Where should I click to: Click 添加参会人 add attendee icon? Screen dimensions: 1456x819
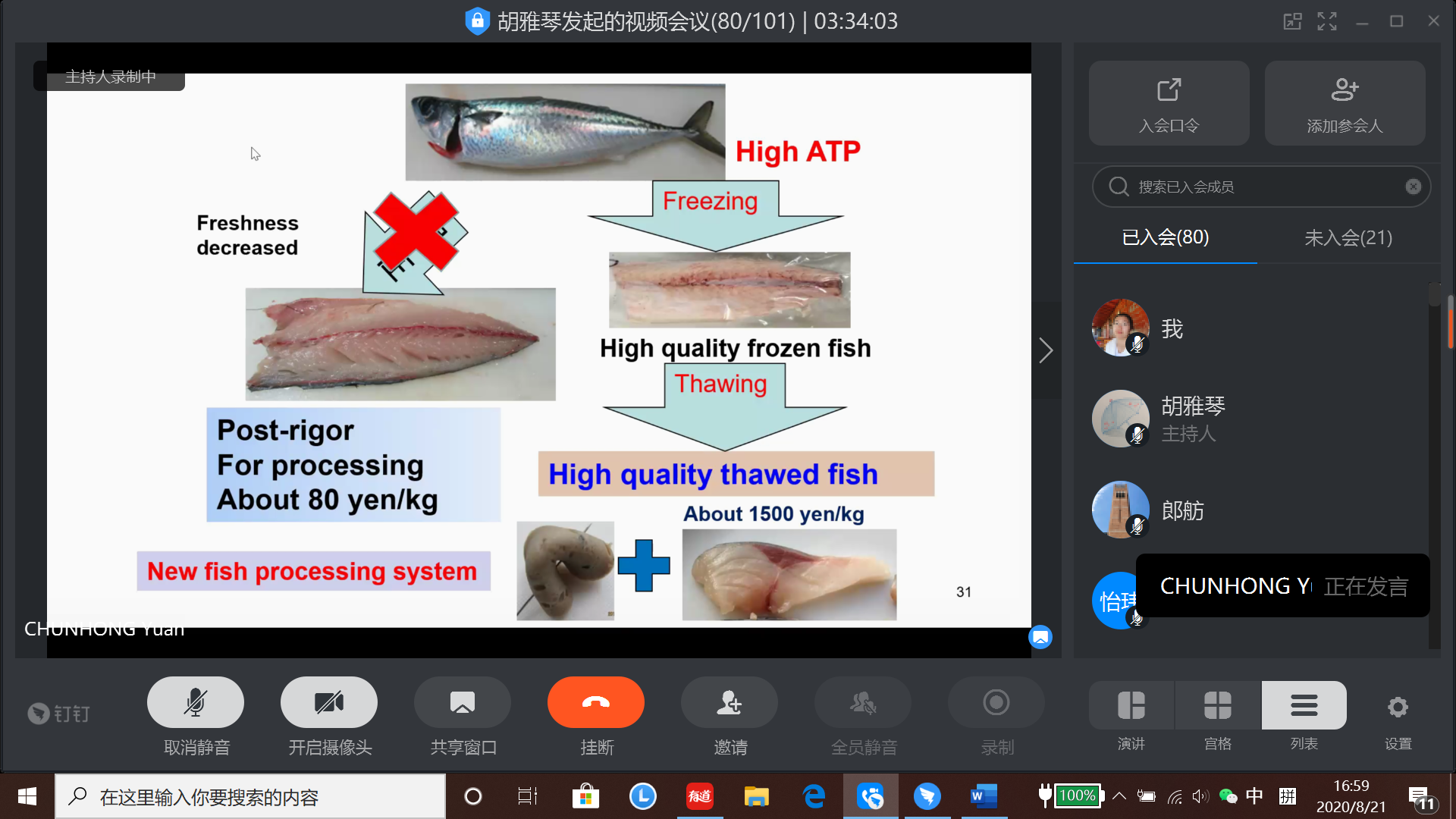click(x=1345, y=103)
